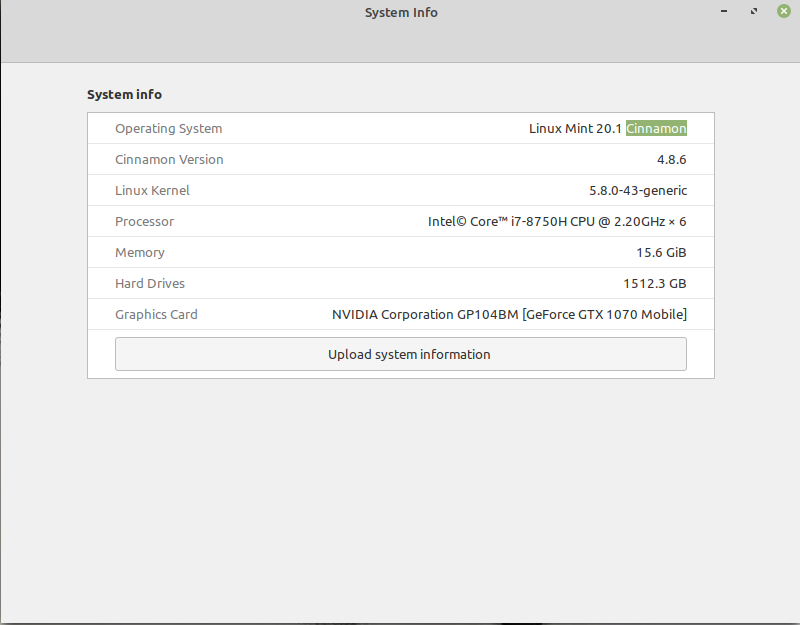Click the System Info title bar text
This screenshot has height=625, width=800.
point(401,13)
